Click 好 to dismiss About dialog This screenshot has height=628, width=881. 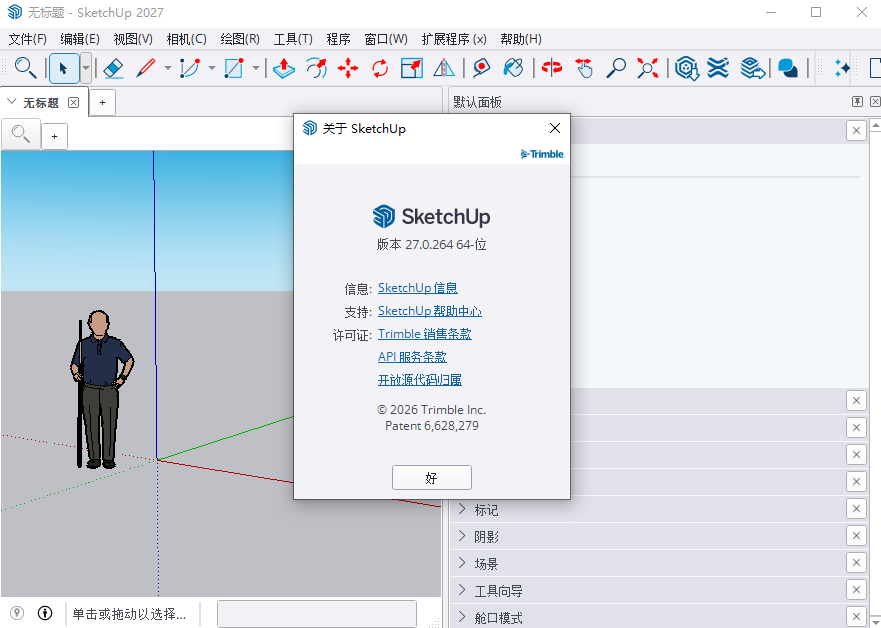[x=432, y=477]
